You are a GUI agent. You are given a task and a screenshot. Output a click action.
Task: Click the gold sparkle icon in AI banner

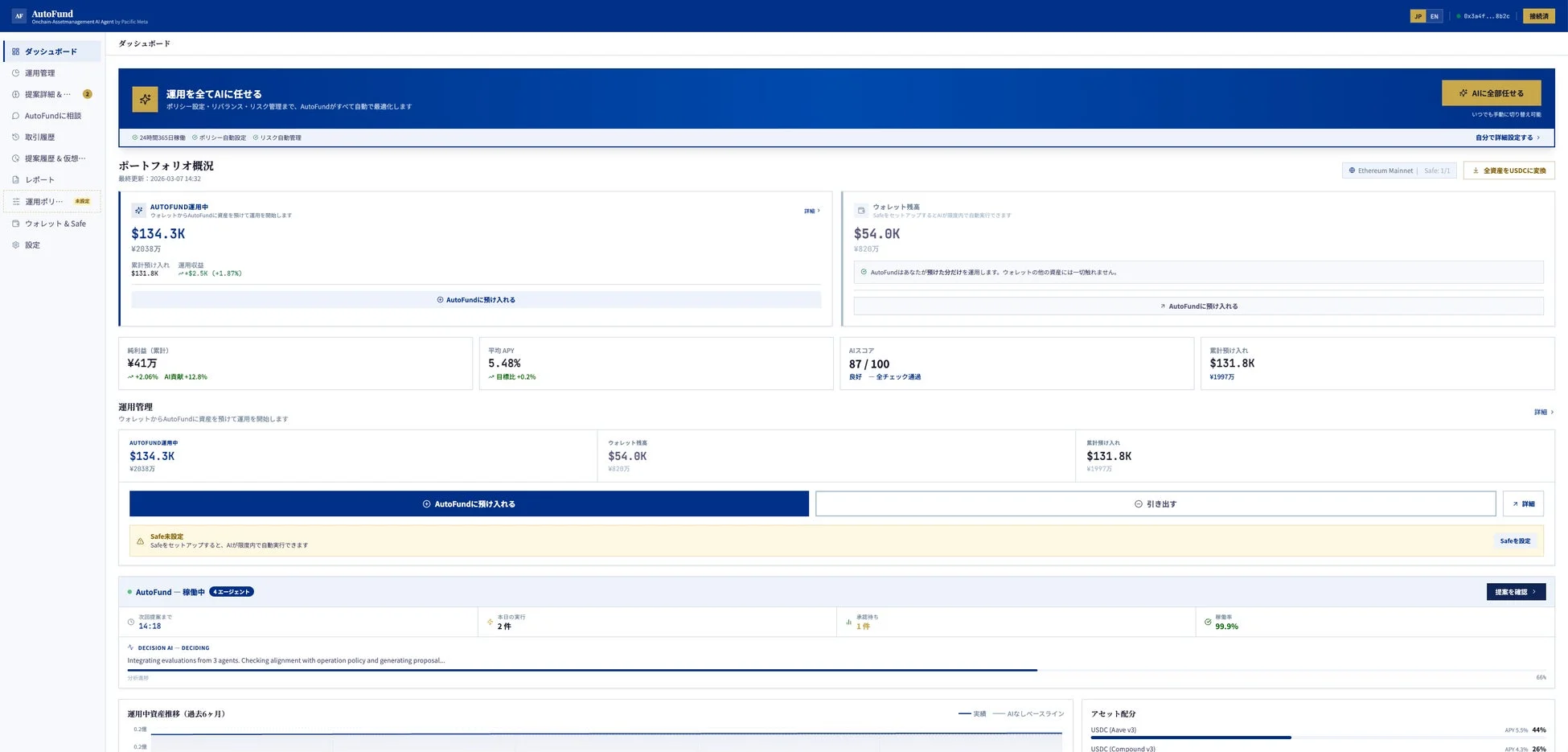point(145,99)
